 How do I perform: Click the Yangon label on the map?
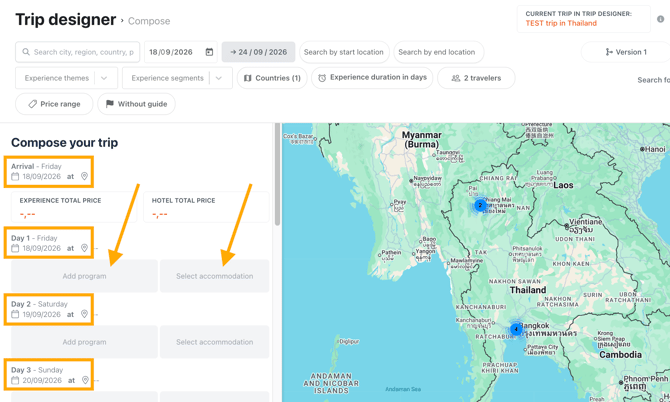click(x=426, y=251)
